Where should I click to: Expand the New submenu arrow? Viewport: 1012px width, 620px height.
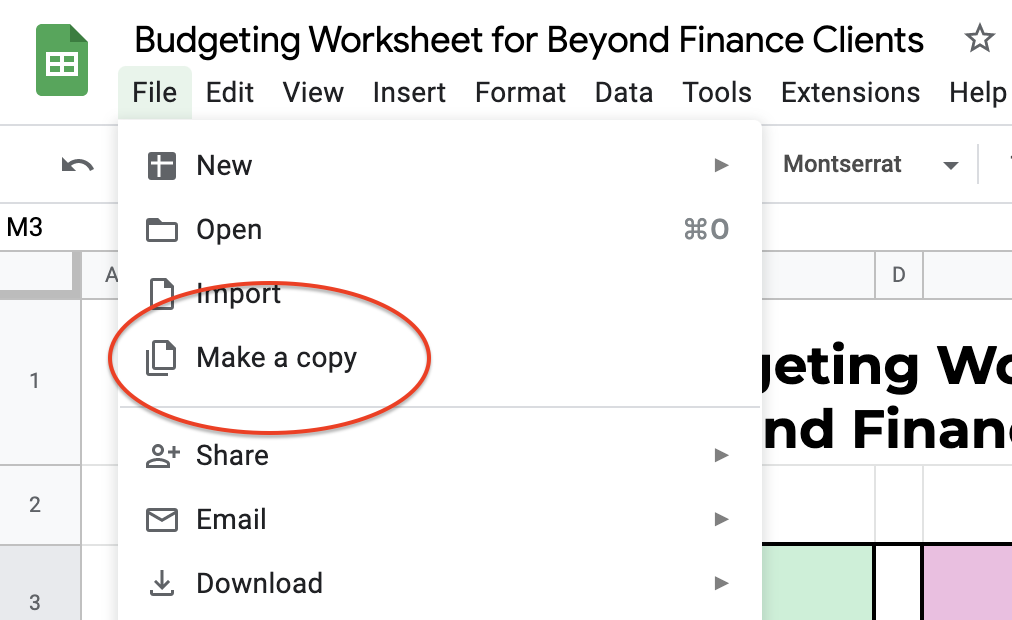(x=722, y=166)
